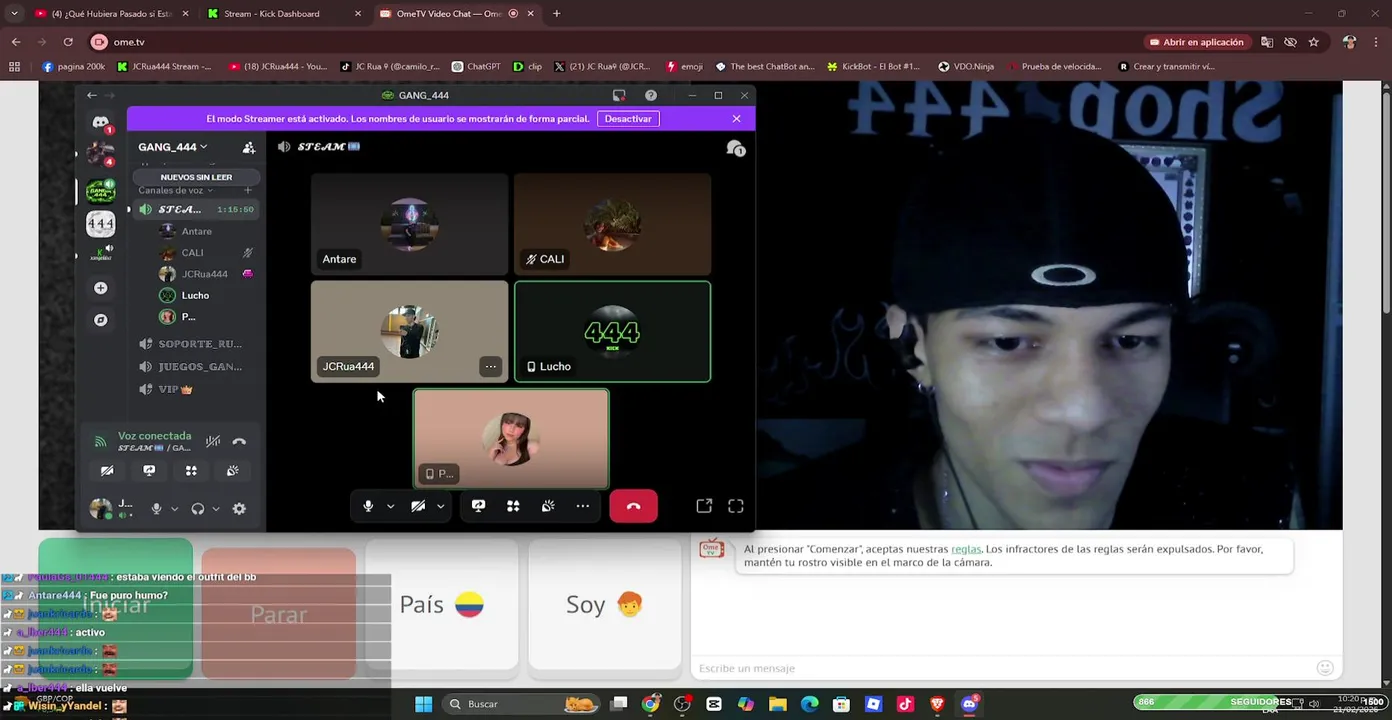Hang up the call with red button
The height and width of the screenshot is (720, 1392).
[x=633, y=506]
